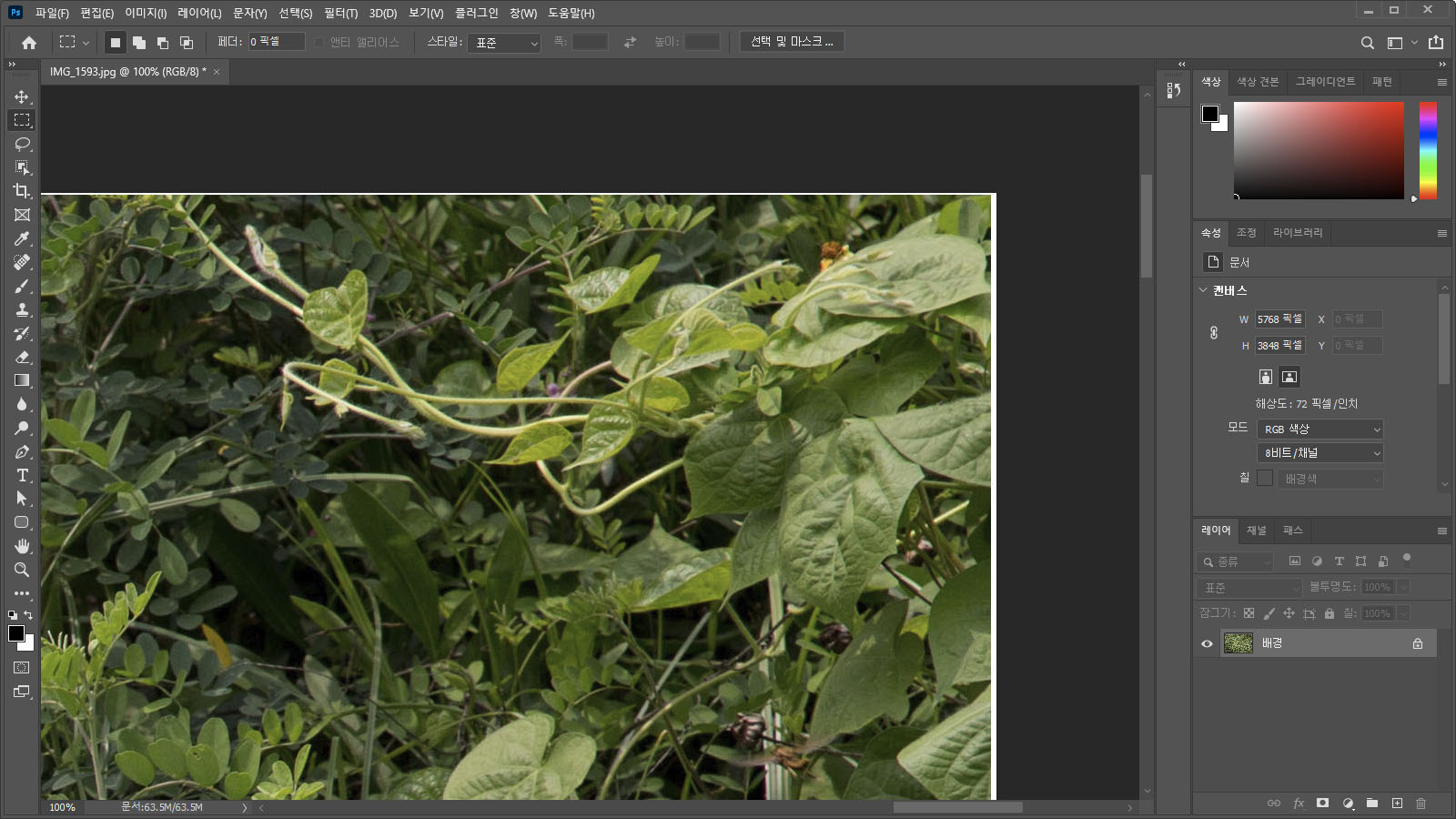This screenshot has width=1456, height=819.
Task: Create new adjustment layer icon
Action: point(1348,803)
